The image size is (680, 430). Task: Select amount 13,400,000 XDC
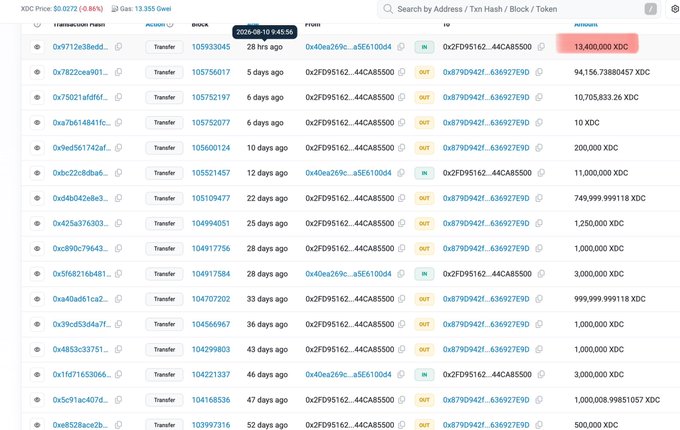pos(601,47)
